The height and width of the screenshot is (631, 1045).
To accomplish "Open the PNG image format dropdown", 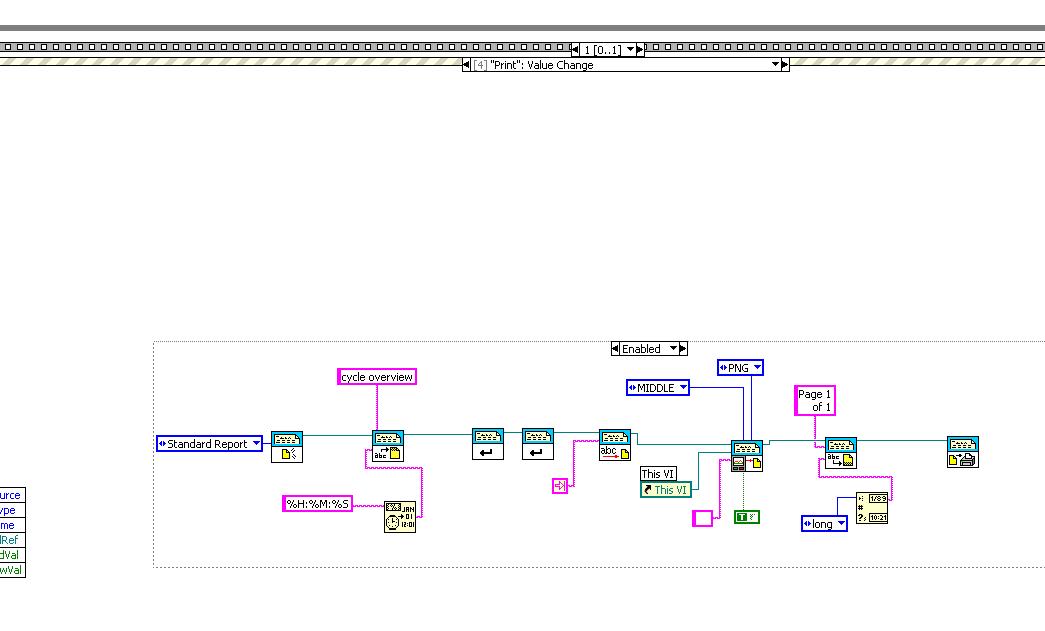I will pos(757,367).
